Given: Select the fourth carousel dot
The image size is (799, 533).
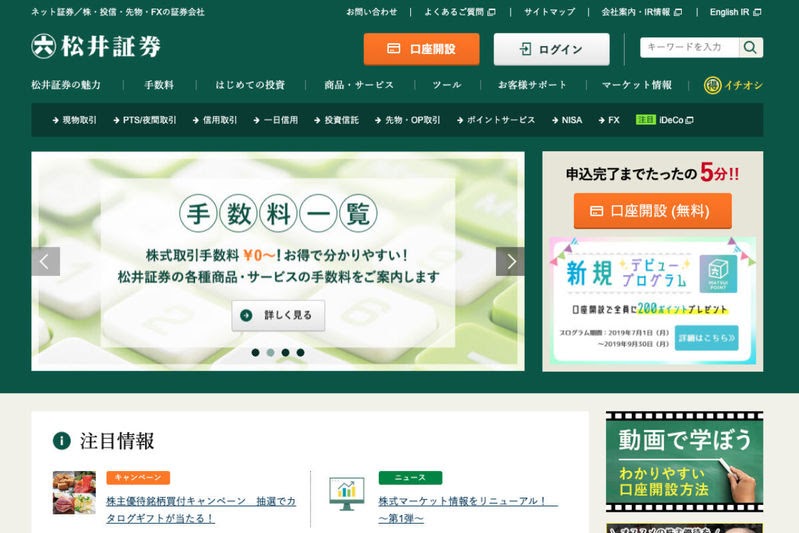Looking at the screenshot, I should click(301, 353).
